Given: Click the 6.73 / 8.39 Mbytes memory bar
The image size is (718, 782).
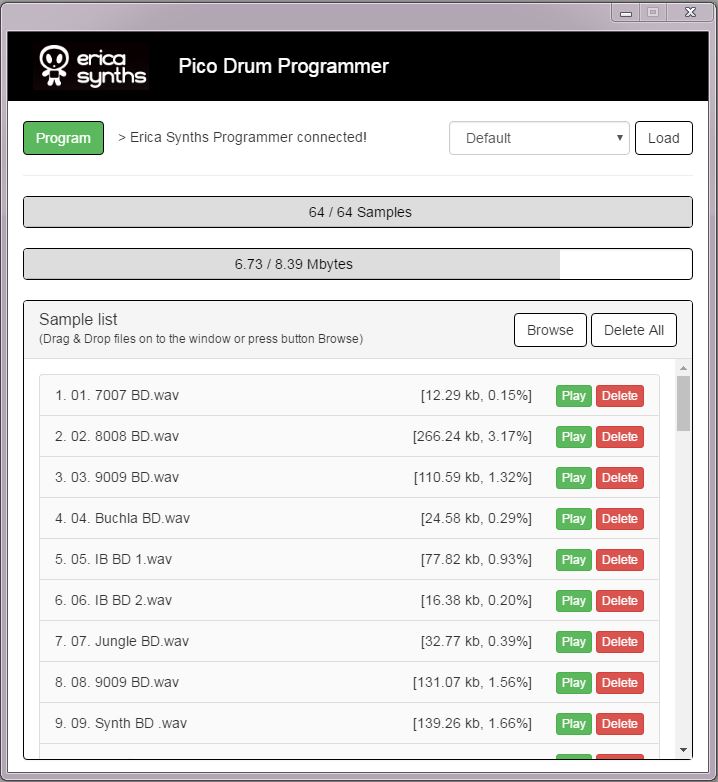Looking at the screenshot, I should tap(357, 264).
